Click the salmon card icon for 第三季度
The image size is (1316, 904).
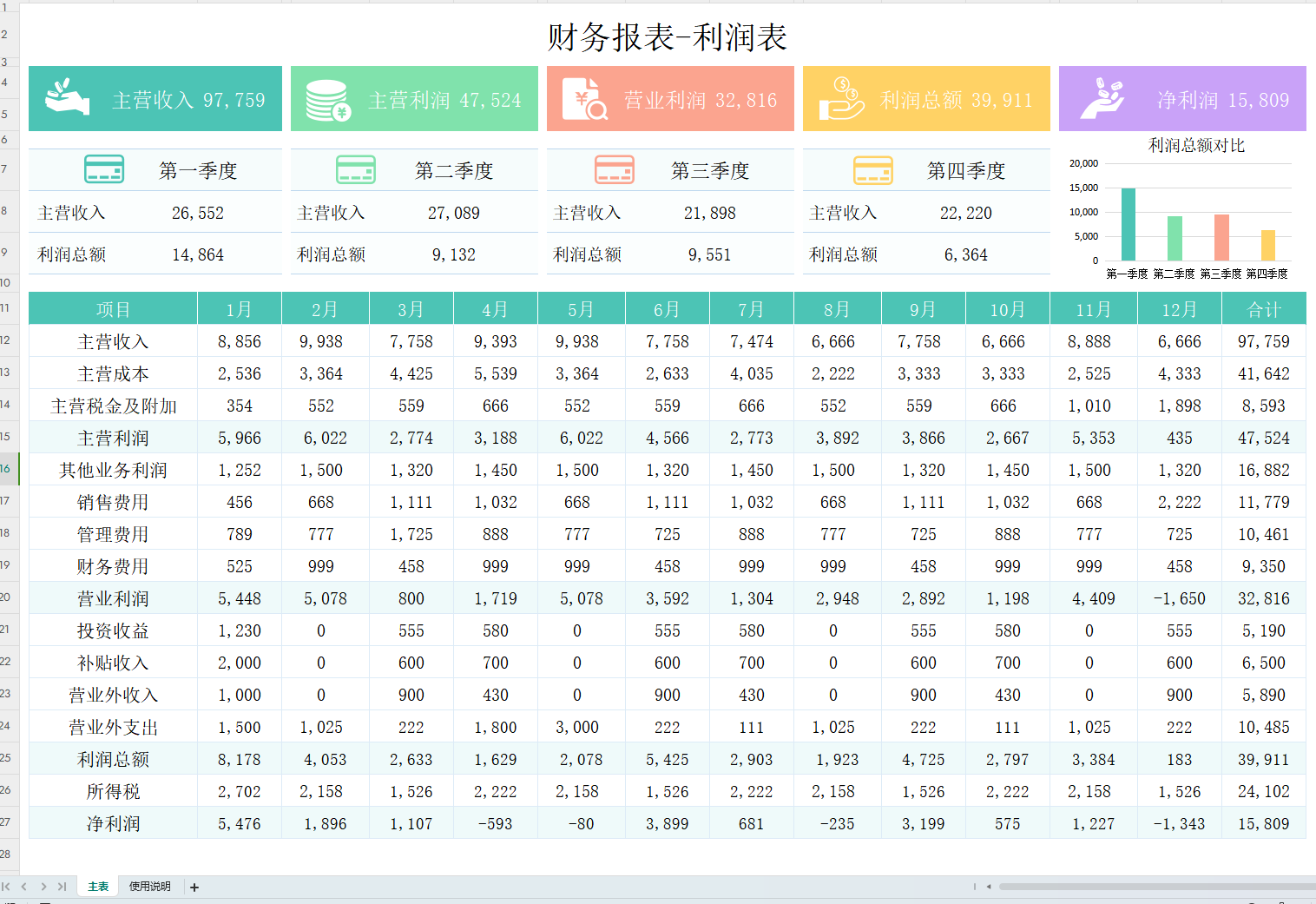click(615, 169)
